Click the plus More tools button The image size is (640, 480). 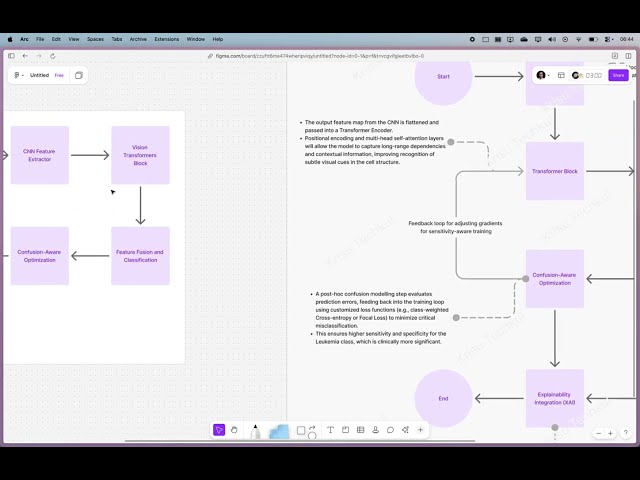pyautogui.click(x=420, y=430)
